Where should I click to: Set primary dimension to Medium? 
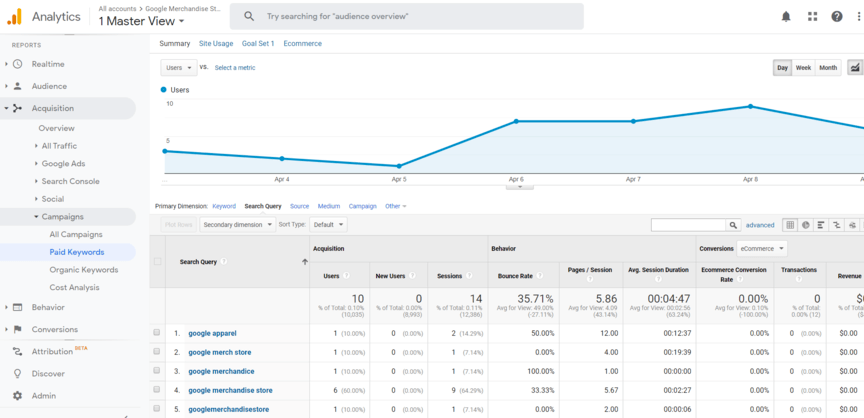click(x=328, y=206)
